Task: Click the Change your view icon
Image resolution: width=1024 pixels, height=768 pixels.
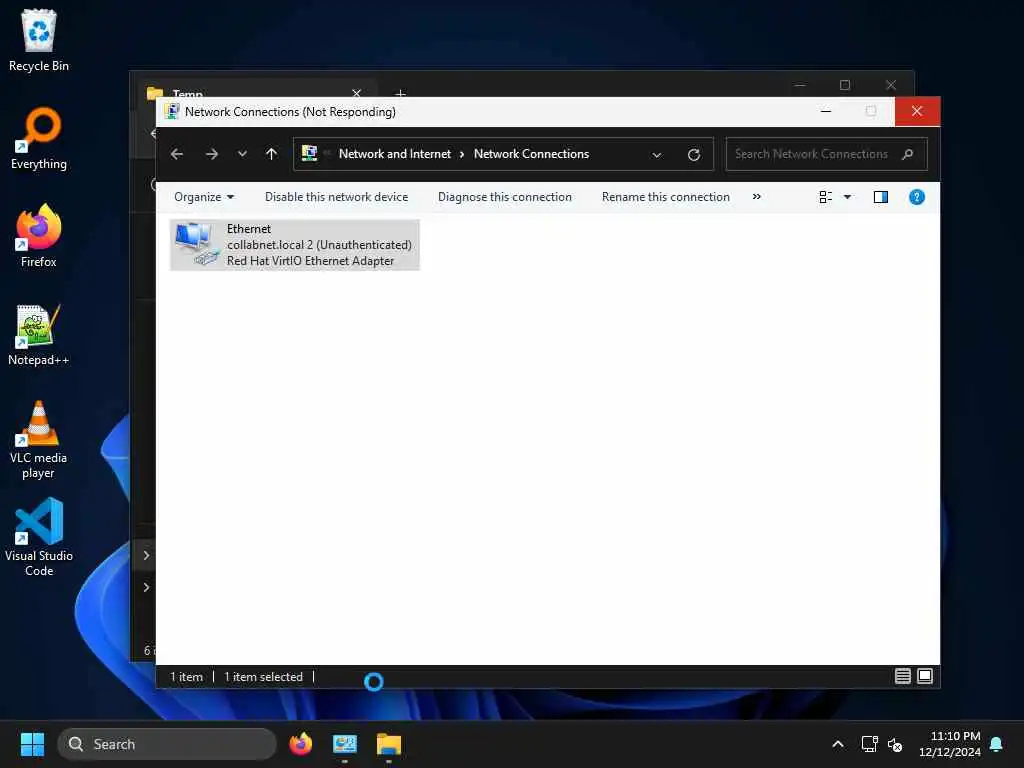Action: pos(825,197)
